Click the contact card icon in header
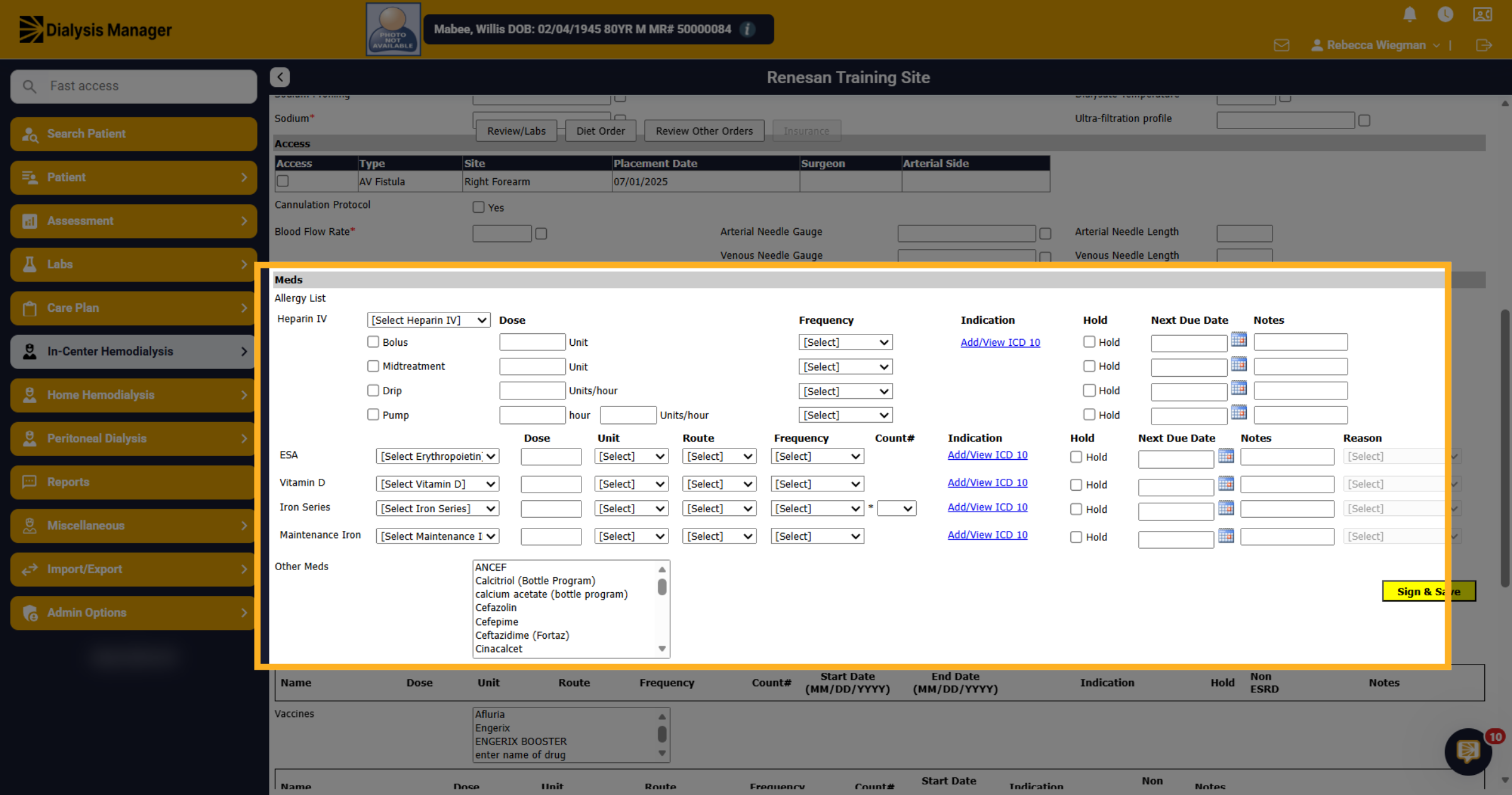This screenshot has width=1512, height=795. click(1482, 14)
